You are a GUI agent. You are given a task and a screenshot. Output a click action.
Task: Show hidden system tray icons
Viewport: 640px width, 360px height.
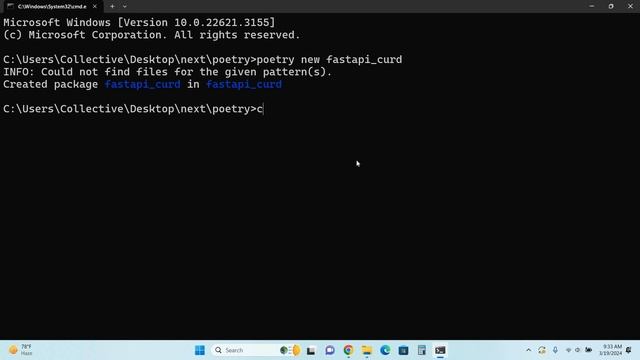pyautogui.click(x=529, y=350)
